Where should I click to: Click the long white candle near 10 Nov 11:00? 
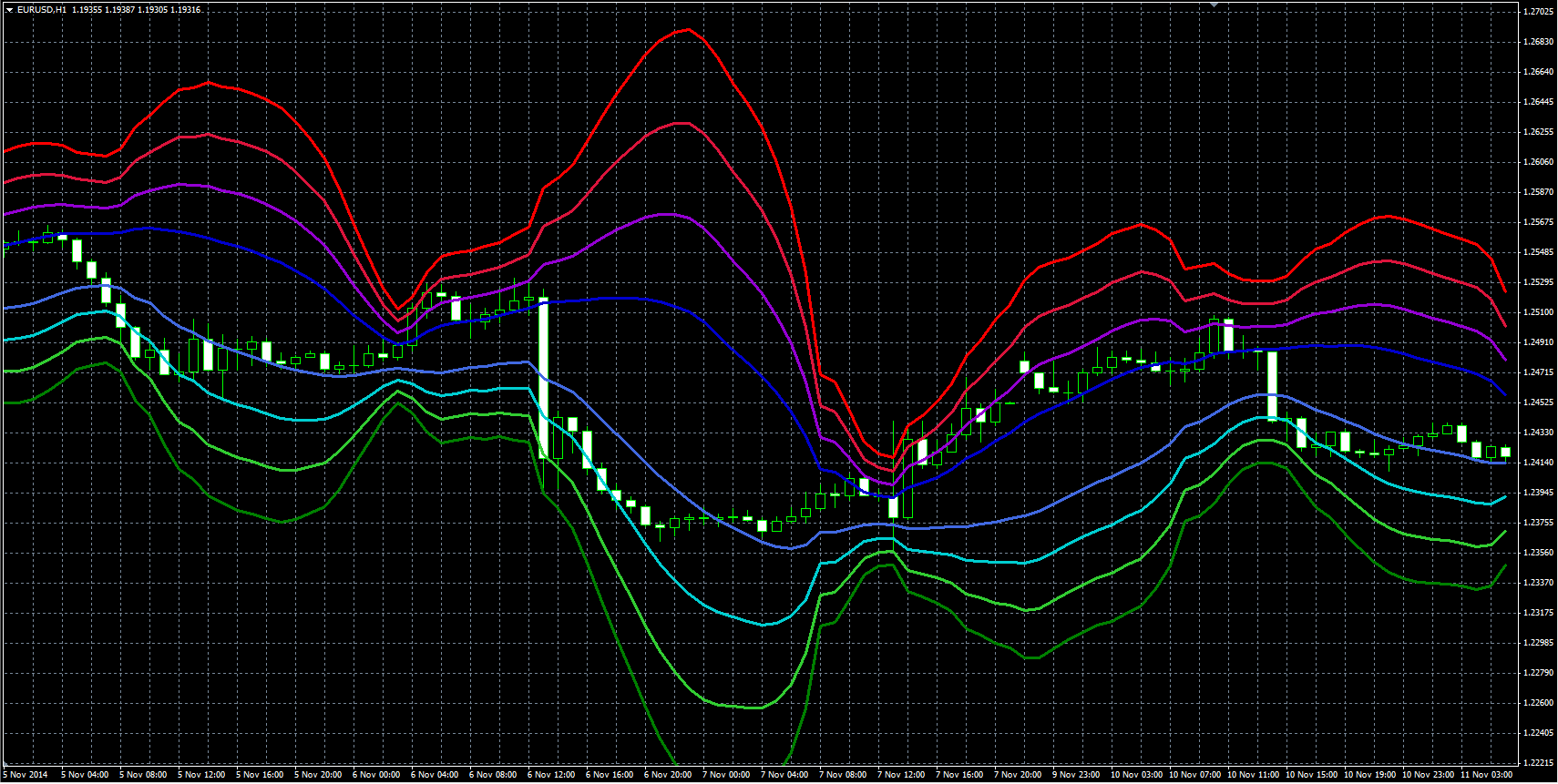pos(1273,385)
